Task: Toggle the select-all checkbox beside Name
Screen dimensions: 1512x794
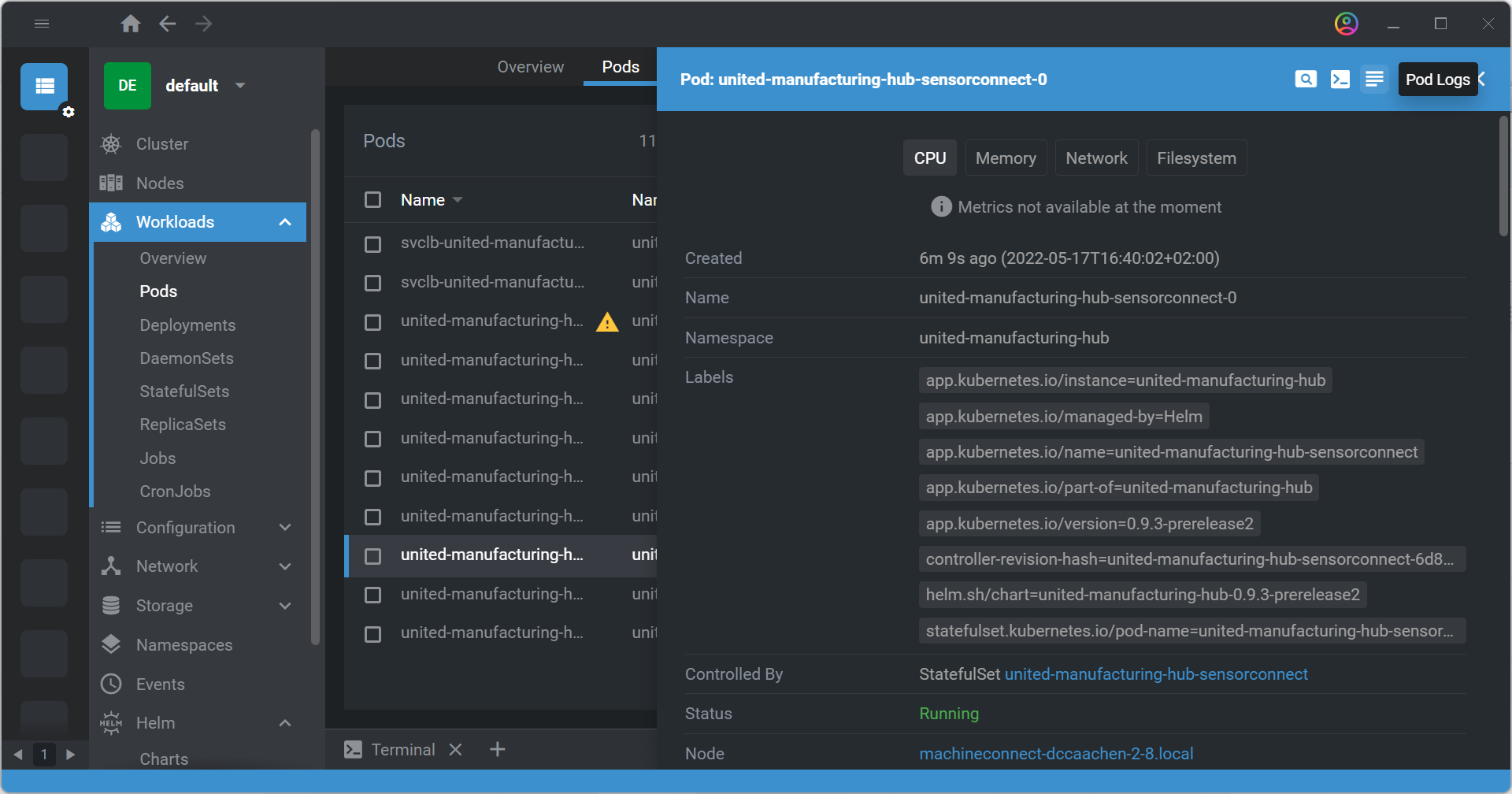Action: click(373, 200)
